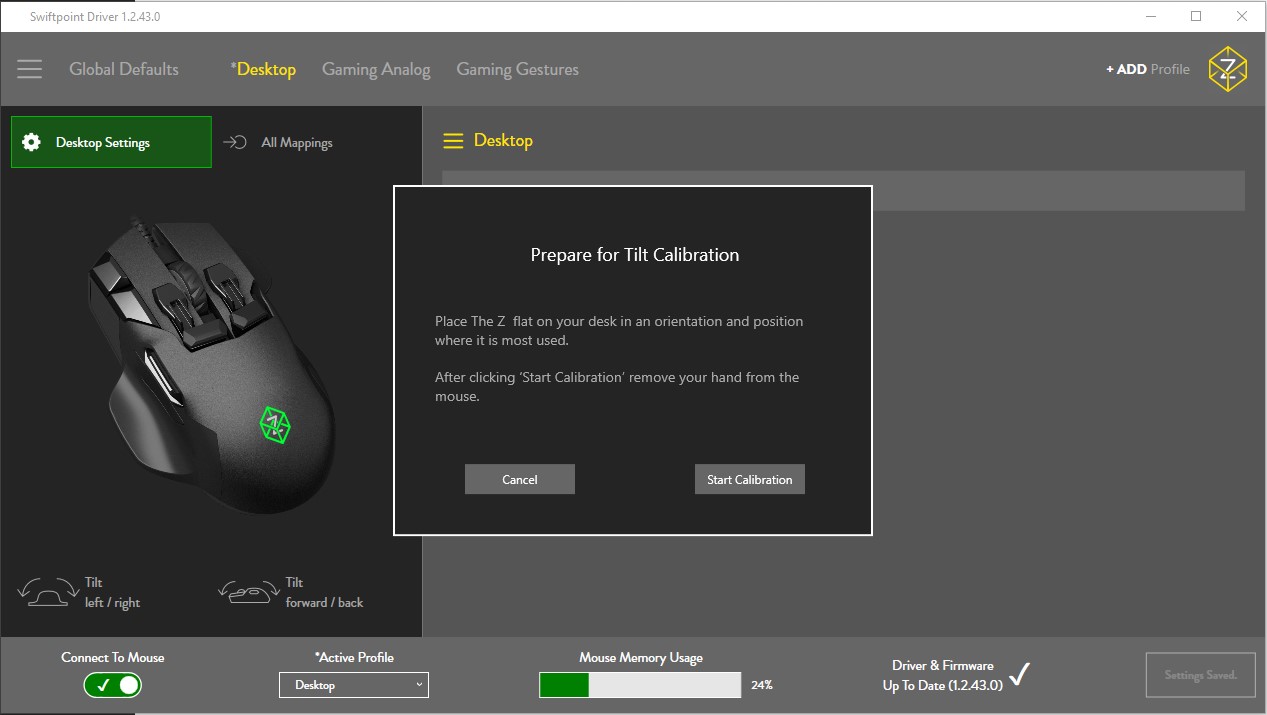Toggle the Connect To Mouse switch
This screenshot has width=1267, height=715.
click(112, 685)
